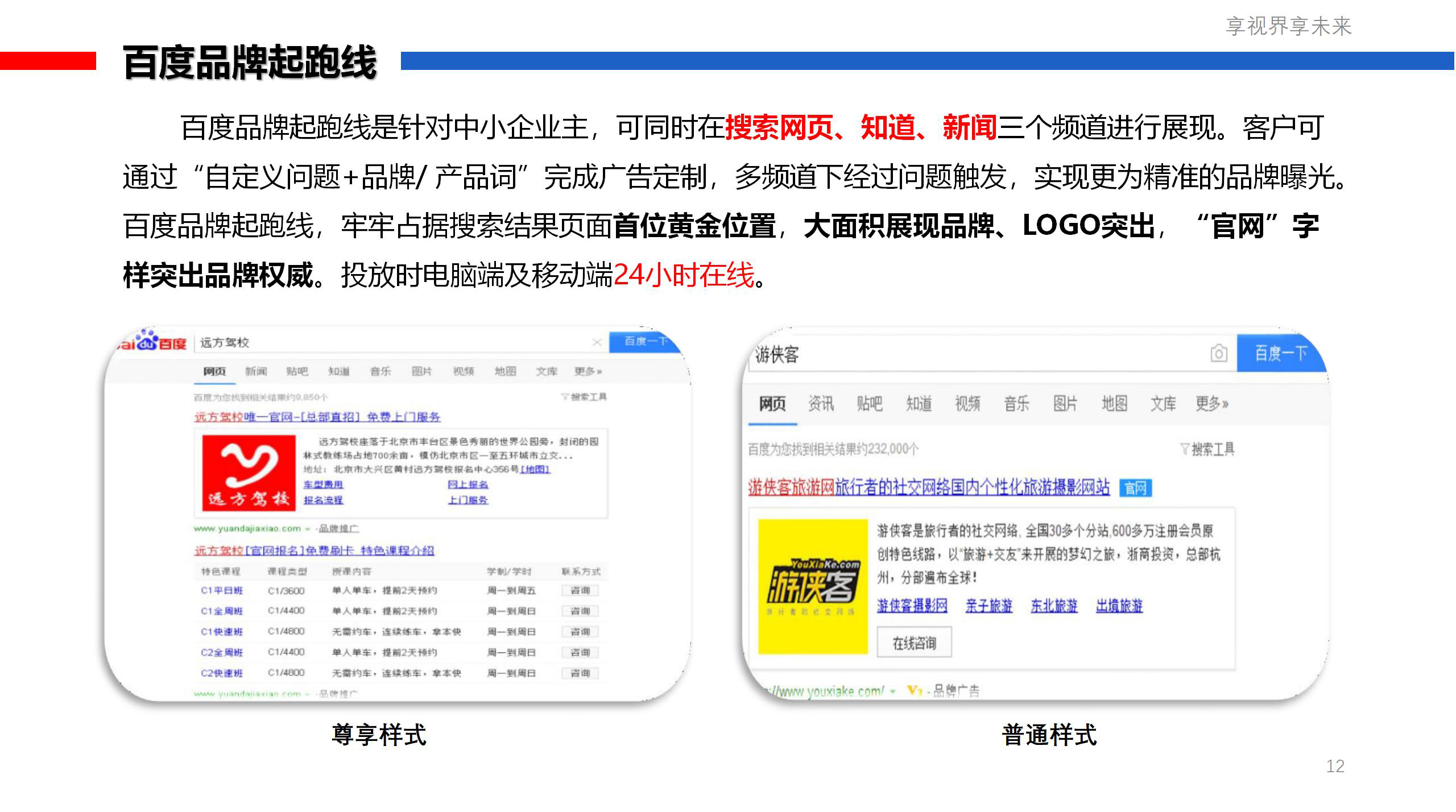Open the [地图] link after the address
The width and height of the screenshot is (1456, 812).
click(535, 469)
